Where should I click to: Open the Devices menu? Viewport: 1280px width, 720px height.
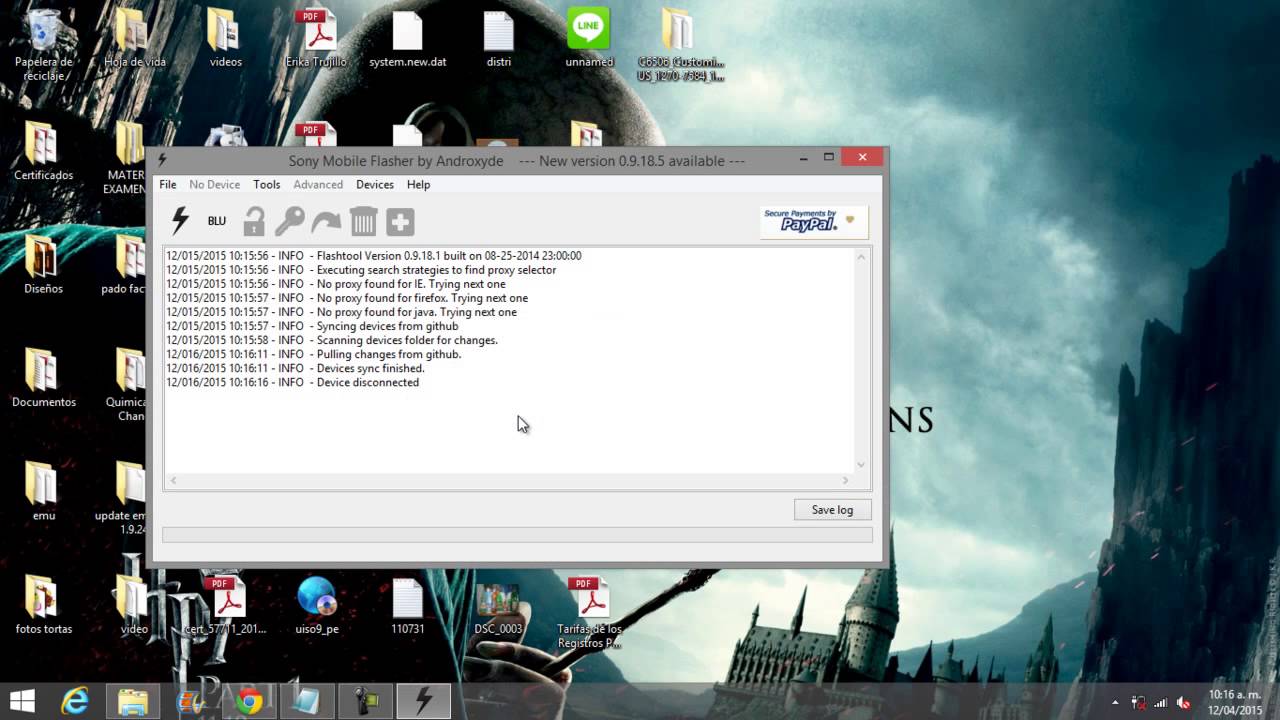point(375,185)
